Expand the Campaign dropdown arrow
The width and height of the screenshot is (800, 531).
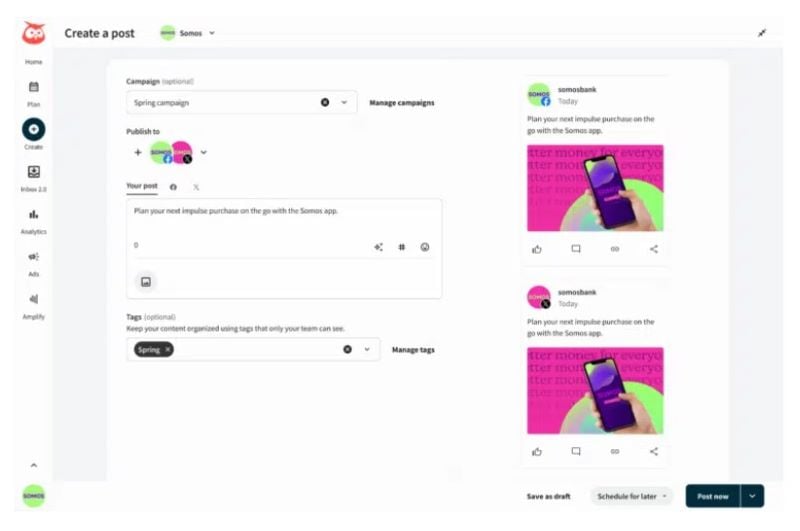pyautogui.click(x=344, y=103)
